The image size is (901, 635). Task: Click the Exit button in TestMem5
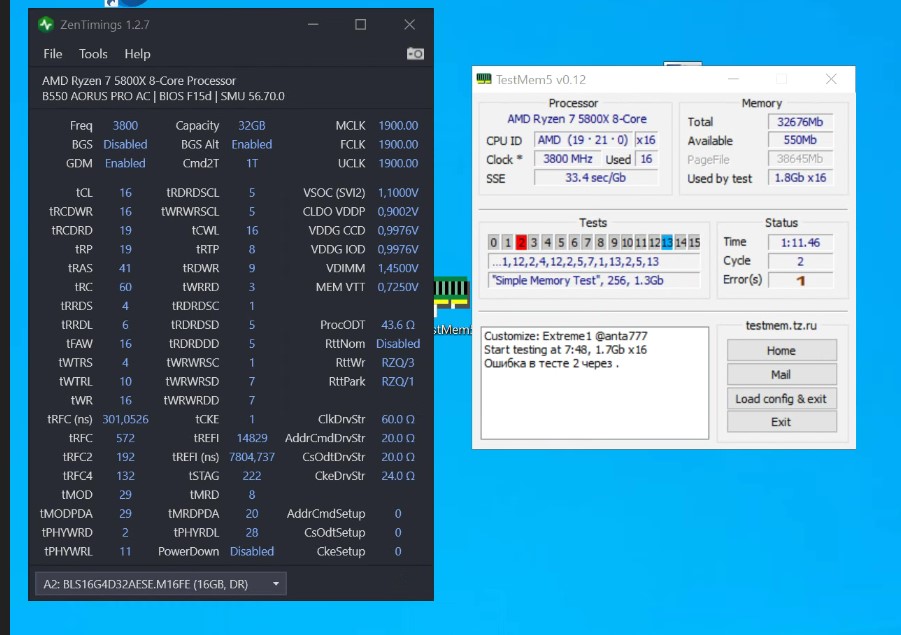click(x=781, y=422)
